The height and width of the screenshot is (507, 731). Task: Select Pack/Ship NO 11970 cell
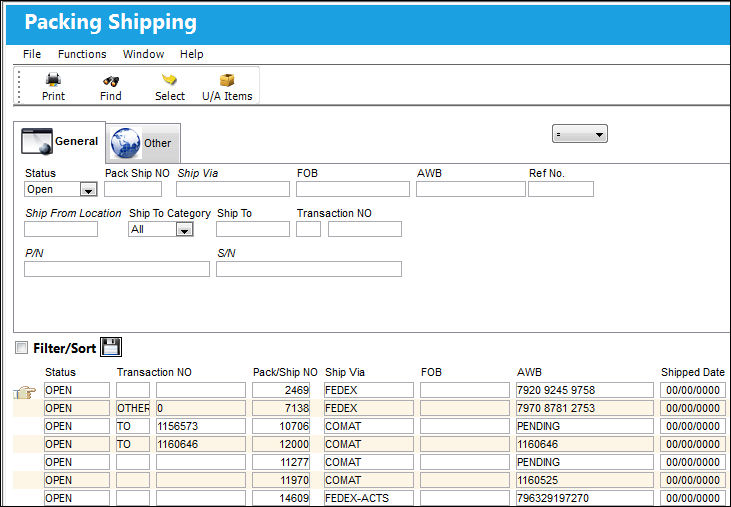(281, 480)
